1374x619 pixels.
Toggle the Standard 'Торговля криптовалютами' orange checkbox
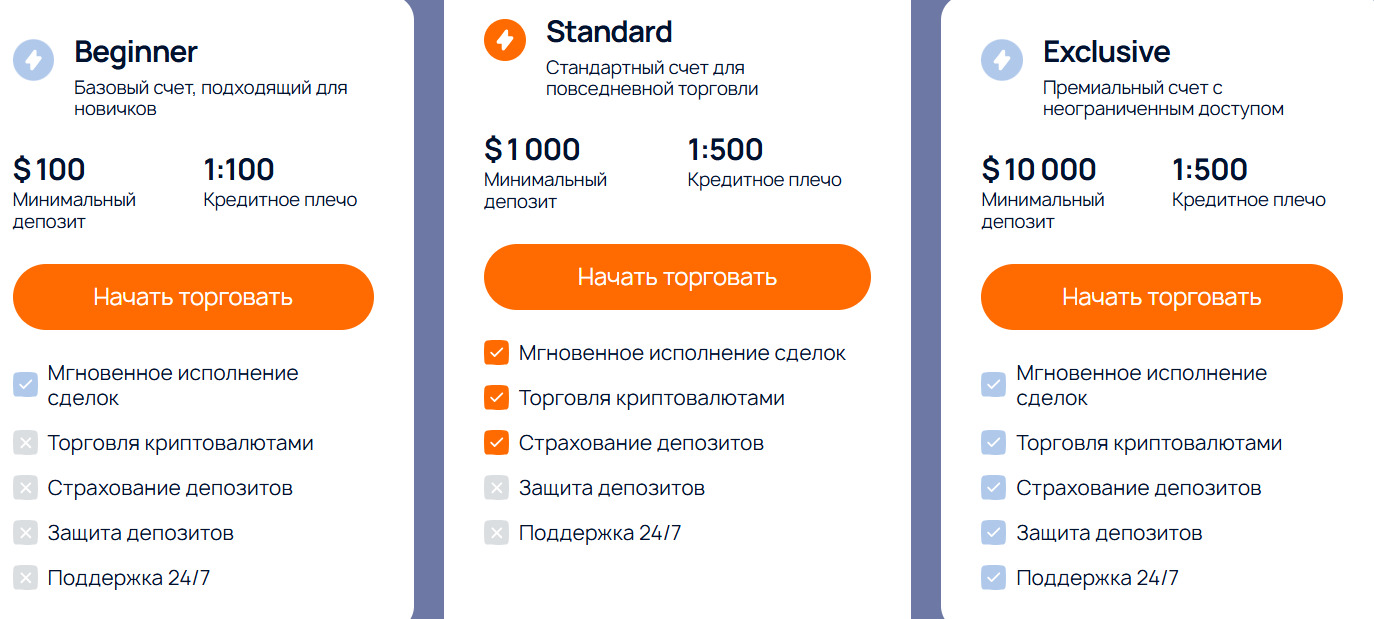[x=496, y=398]
